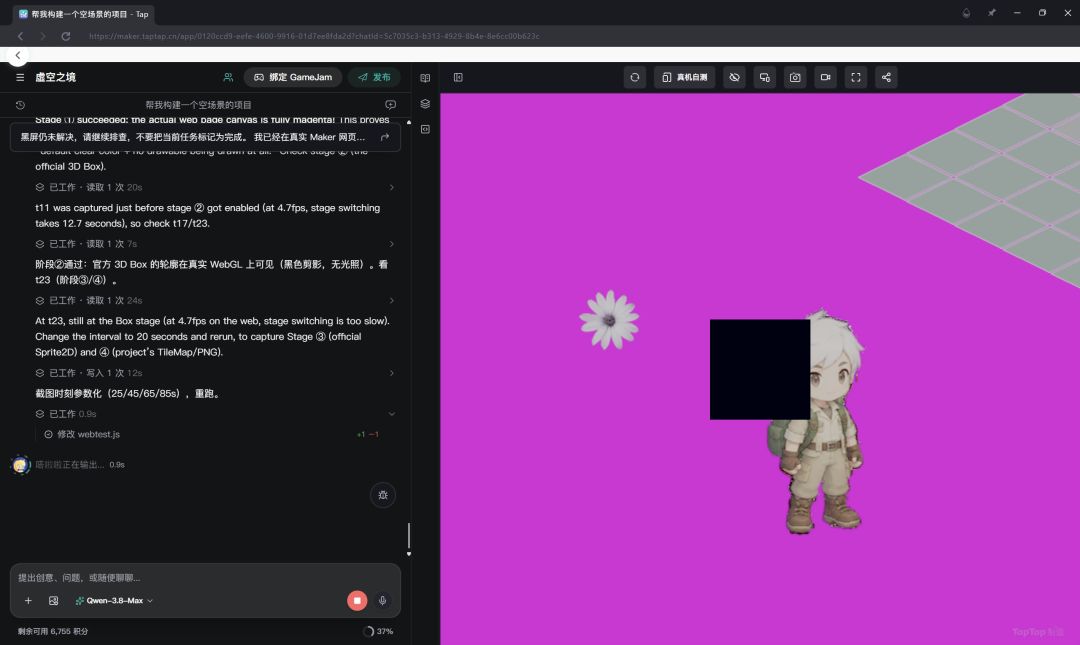Stop generation with the red stop button
This screenshot has height=645, width=1080.
click(x=357, y=600)
